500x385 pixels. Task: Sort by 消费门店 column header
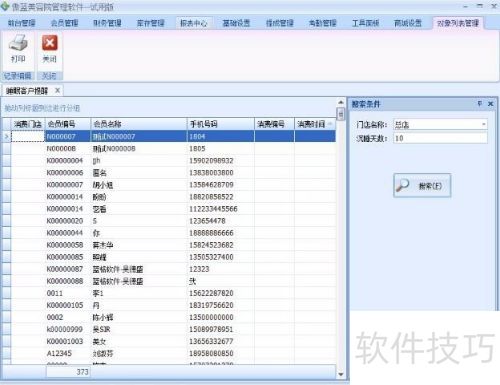tap(28, 124)
